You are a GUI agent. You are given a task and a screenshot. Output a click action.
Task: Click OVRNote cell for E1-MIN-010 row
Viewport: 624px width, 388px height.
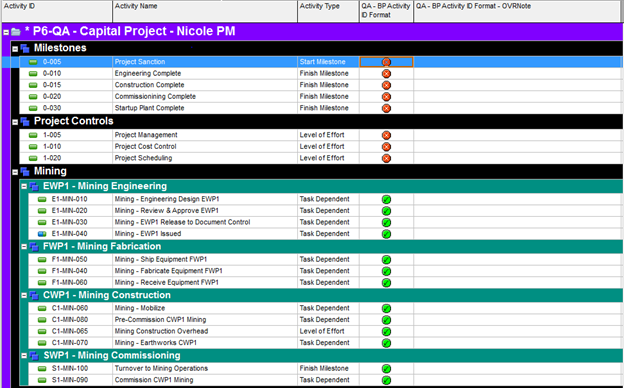(518, 199)
